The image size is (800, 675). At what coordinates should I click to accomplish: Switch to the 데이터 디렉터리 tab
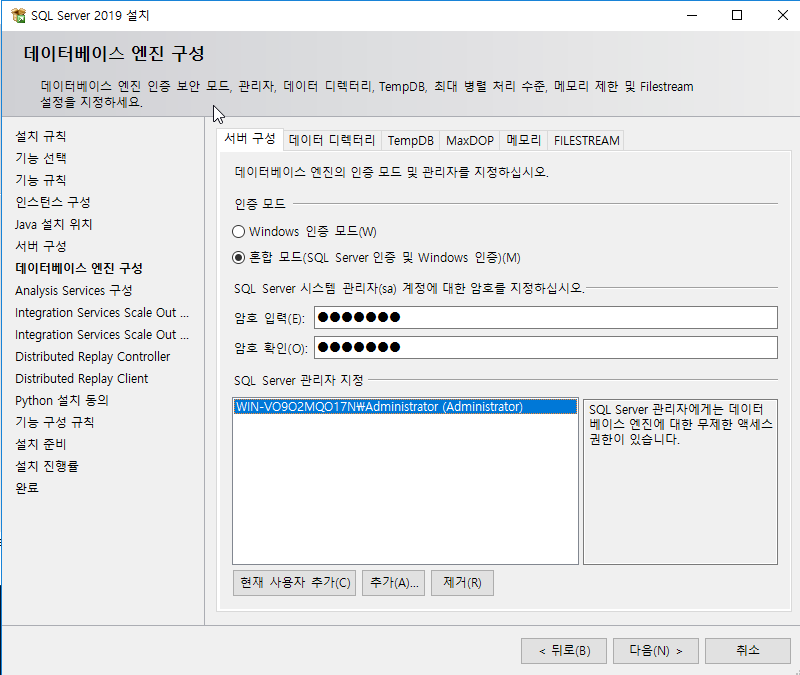click(x=332, y=140)
